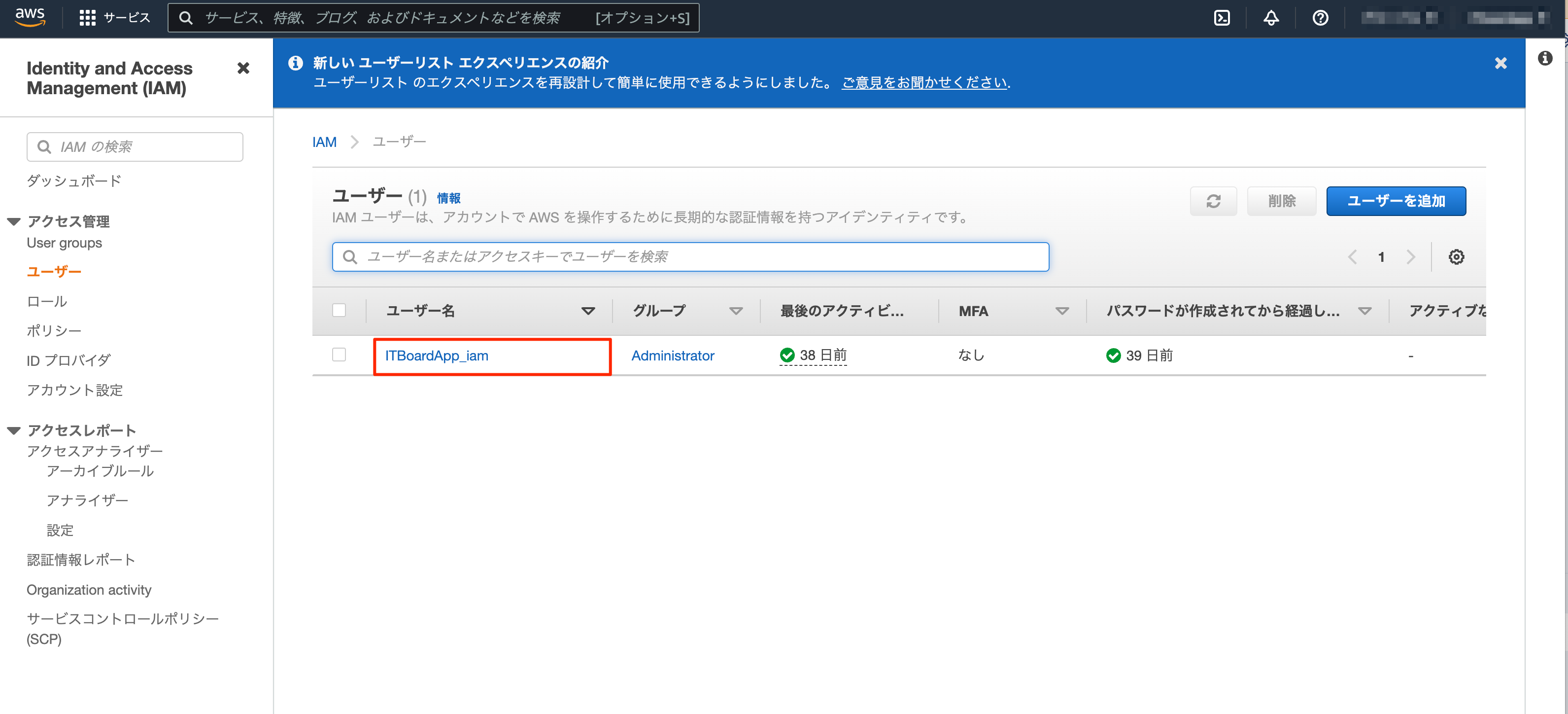Click the AWS logo home icon
The image size is (1568, 714).
coord(30,17)
